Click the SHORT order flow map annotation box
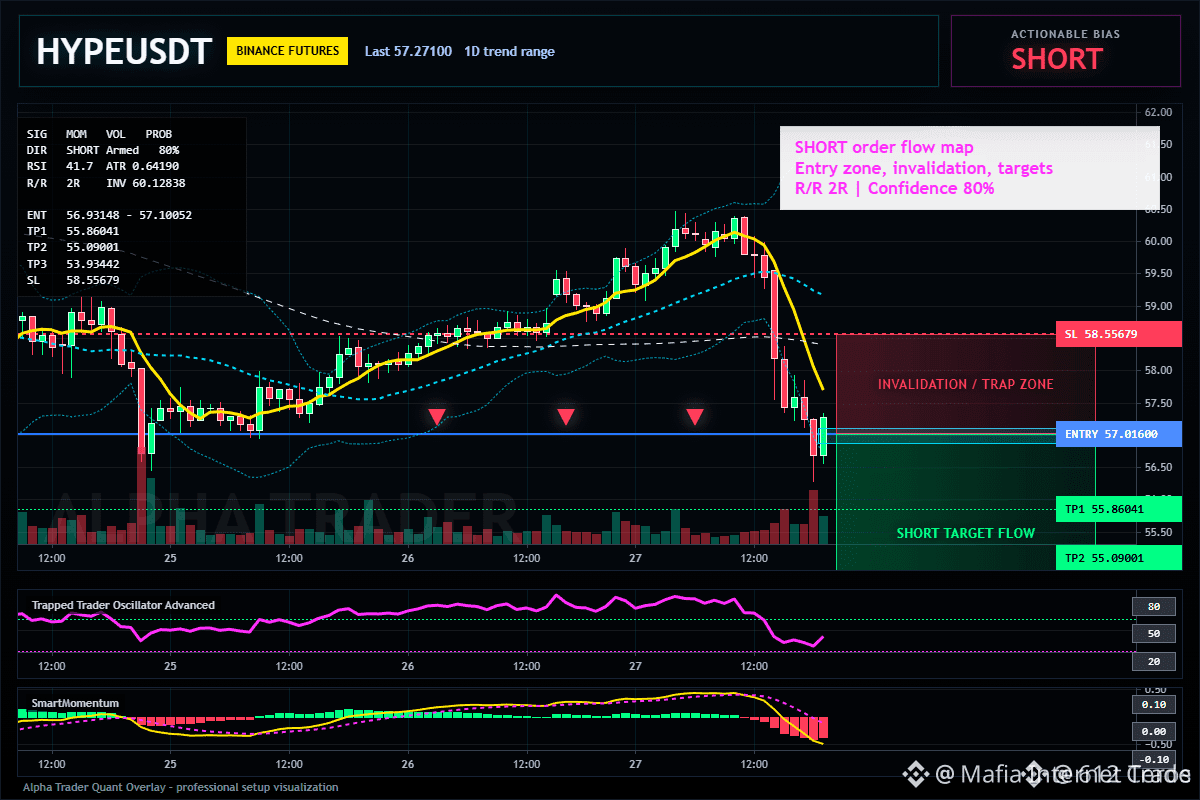Image resolution: width=1200 pixels, height=800 pixels. coord(969,168)
